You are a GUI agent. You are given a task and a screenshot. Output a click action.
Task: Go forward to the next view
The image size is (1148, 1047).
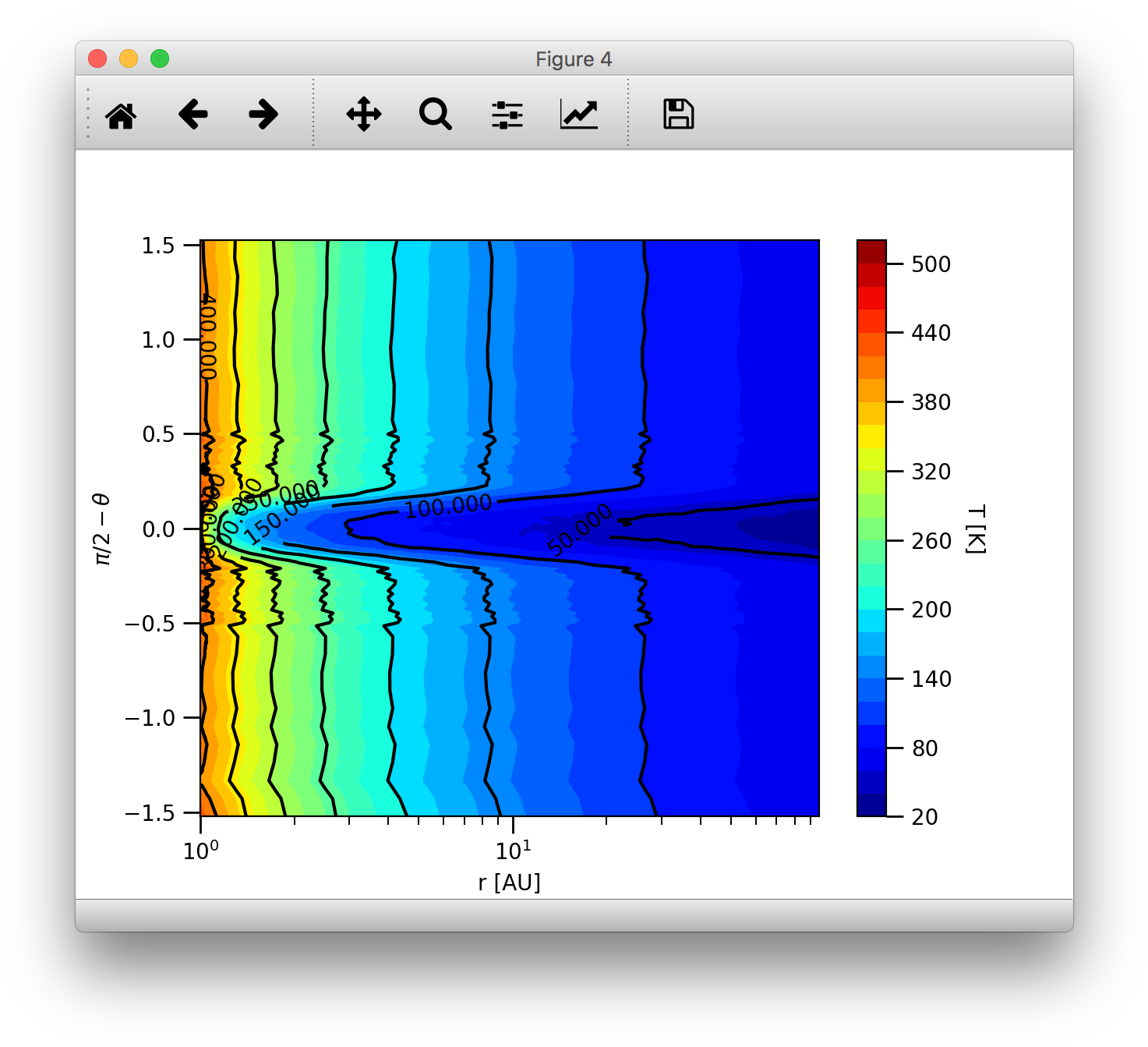[x=263, y=115]
